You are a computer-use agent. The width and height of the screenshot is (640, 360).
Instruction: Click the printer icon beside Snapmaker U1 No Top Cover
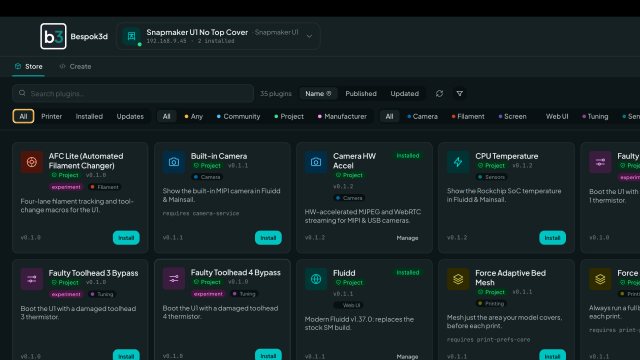(131, 36)
